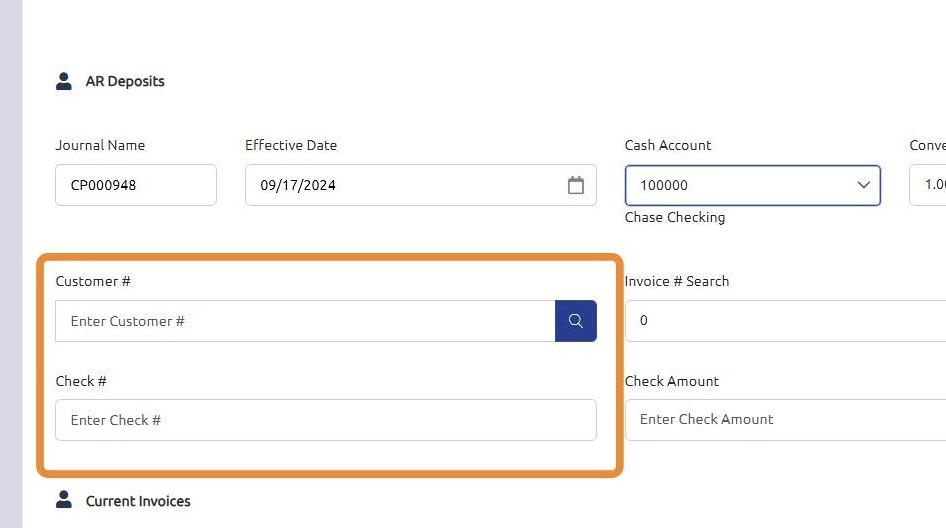Focus the Journal Name field CP000948
The height and width of the screenshot is (528, 946).
[136, 185]
